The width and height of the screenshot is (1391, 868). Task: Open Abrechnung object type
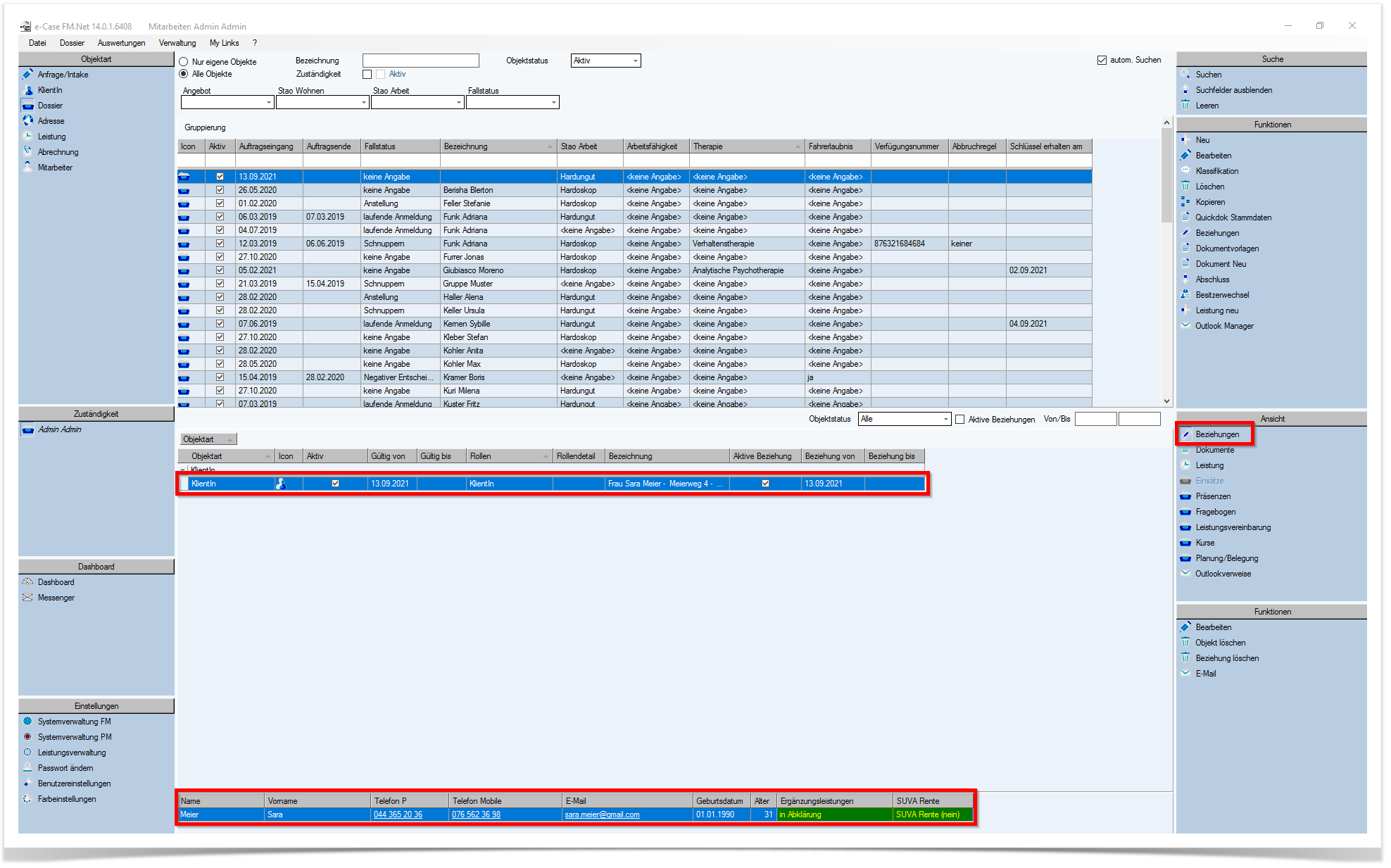coord(58,152)
